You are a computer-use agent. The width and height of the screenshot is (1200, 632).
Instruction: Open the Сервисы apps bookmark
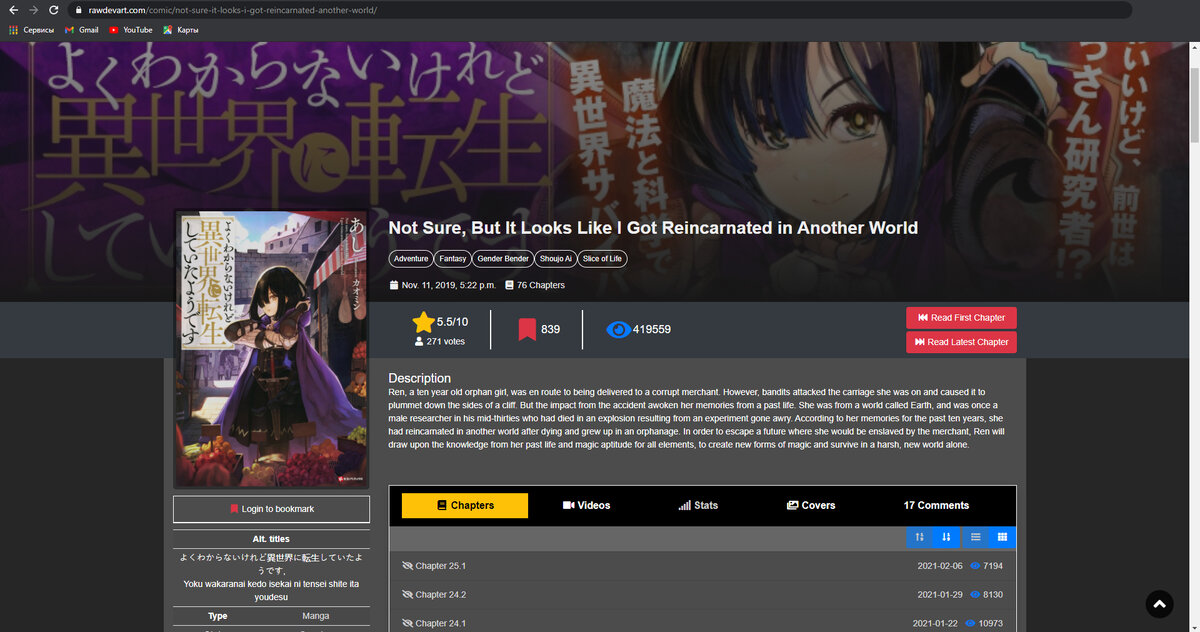click(x=31, y=30)
